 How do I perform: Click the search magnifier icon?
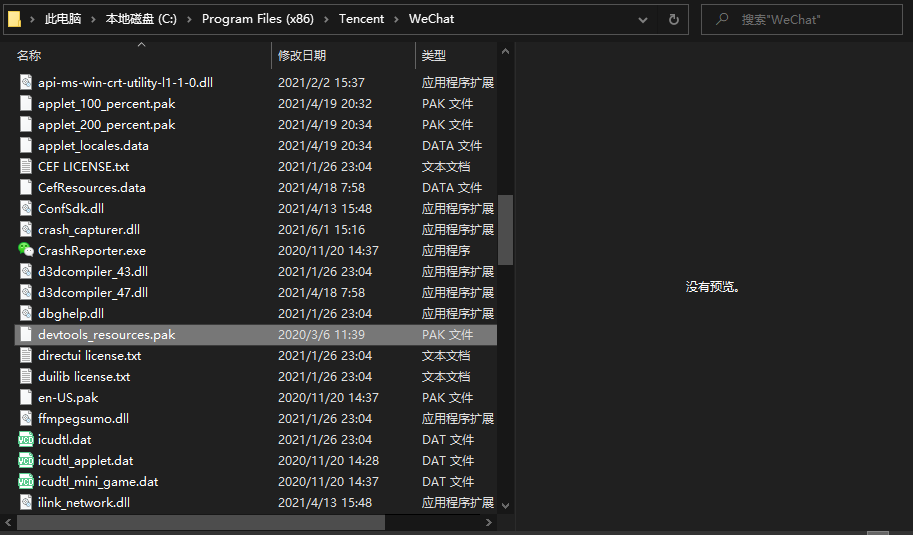click(x=722, y=19)
